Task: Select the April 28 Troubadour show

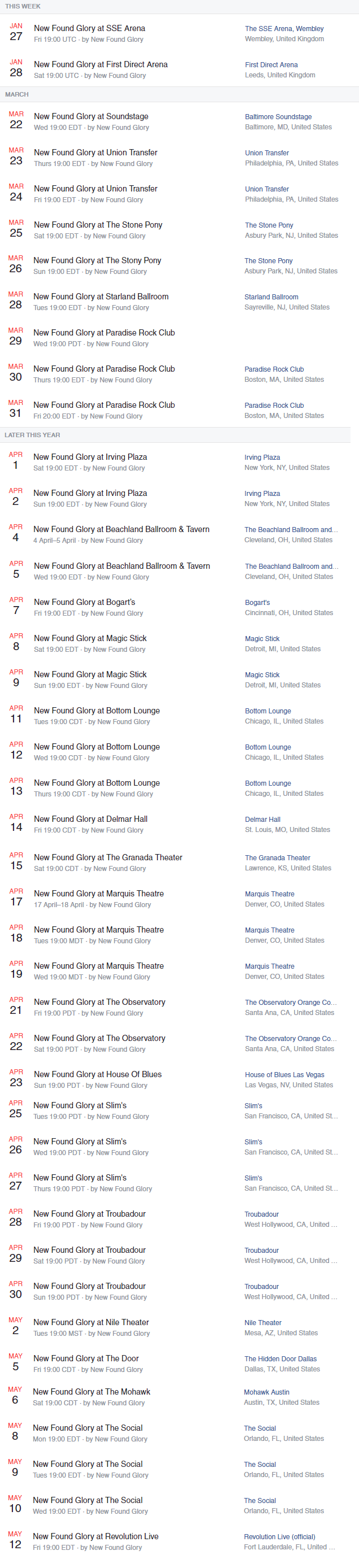Action: pos(89,1213)
